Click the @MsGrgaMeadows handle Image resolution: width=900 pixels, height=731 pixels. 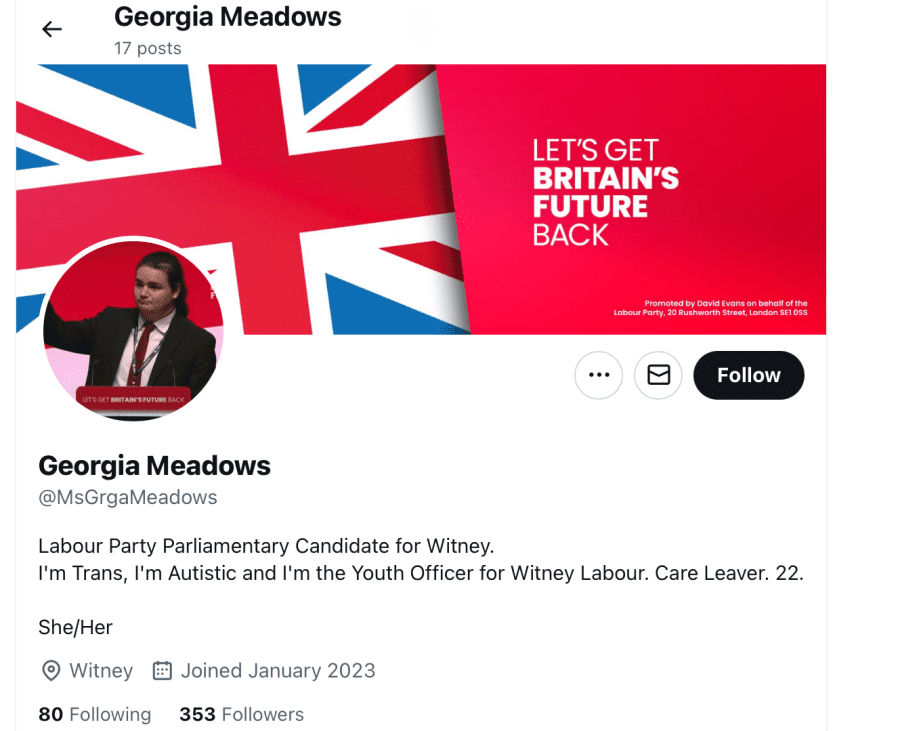pos(127,497)
